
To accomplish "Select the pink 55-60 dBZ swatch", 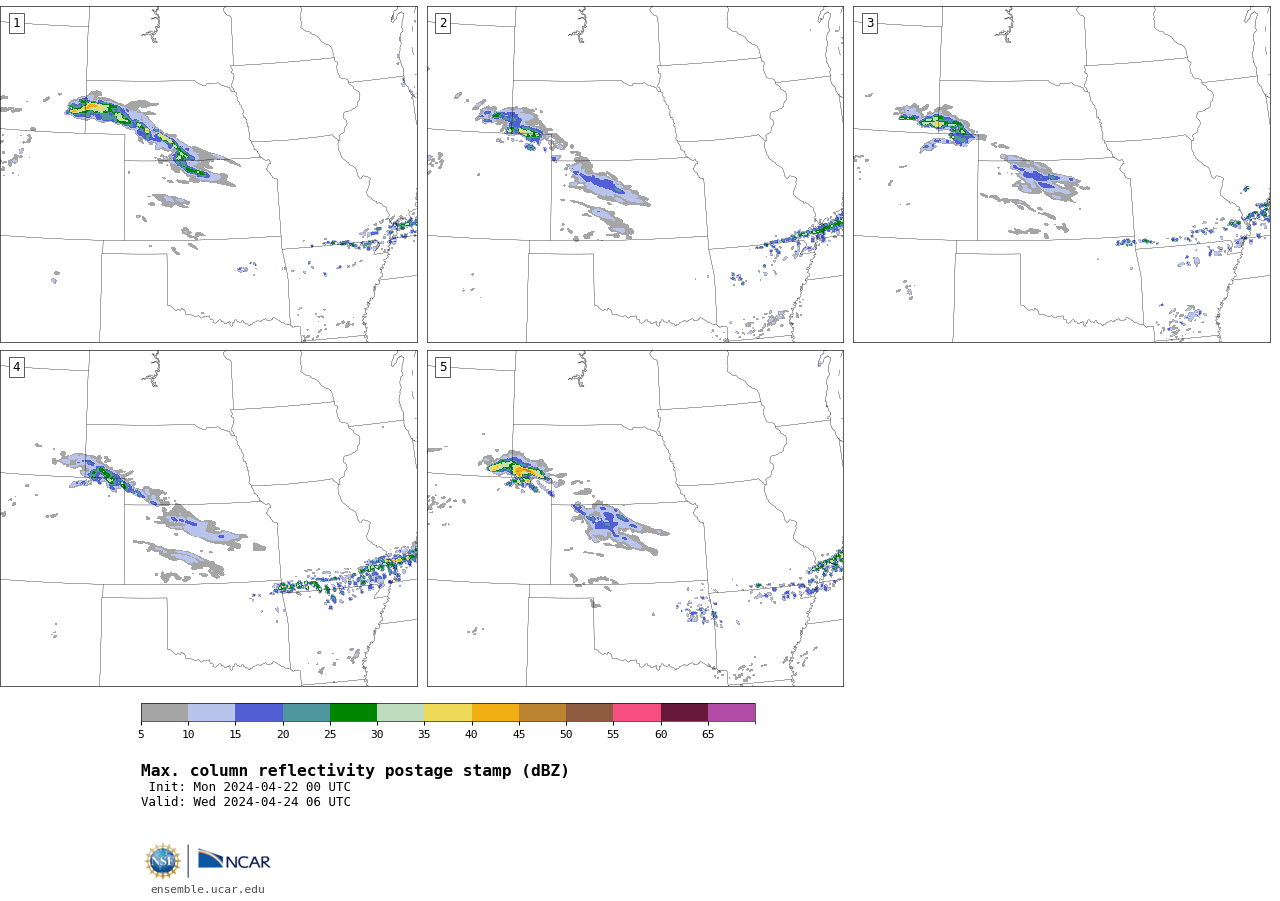I will click(637, 712).
